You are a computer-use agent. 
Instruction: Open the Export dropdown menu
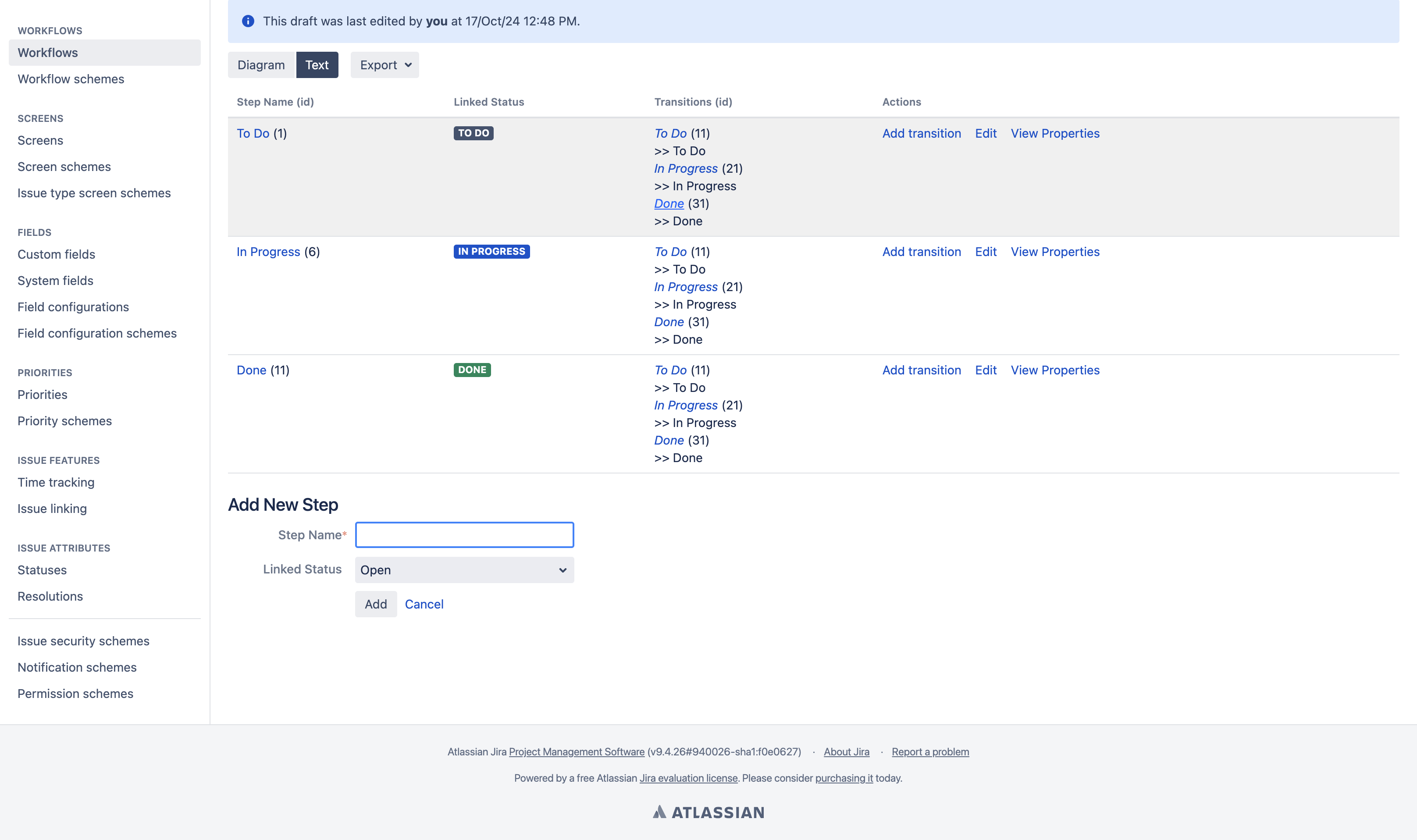point(385,64)
